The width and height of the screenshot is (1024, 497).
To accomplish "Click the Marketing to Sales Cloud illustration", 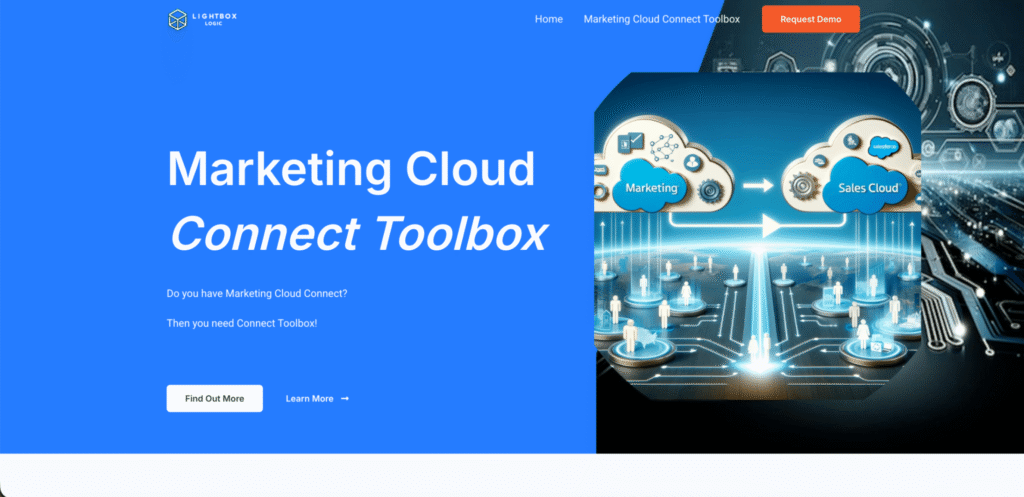I will point(757,236).
